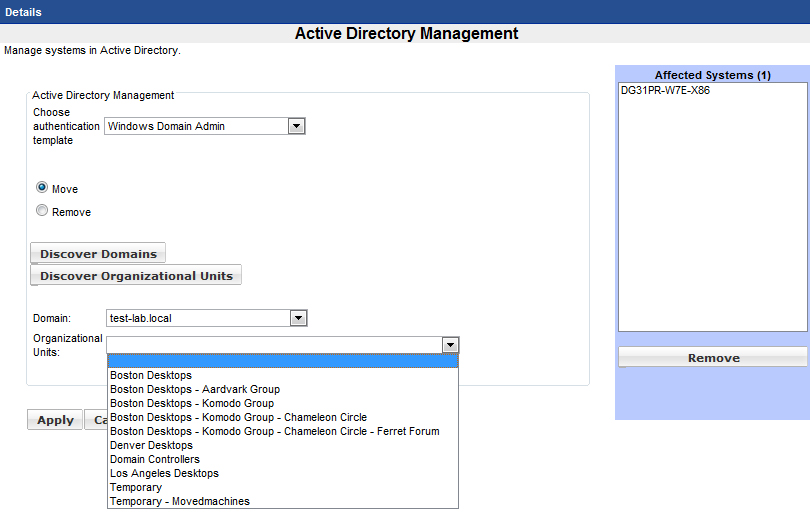Choose Boston Desktops organizational unit
810x520 pixels.
click(x=151, y=375)
